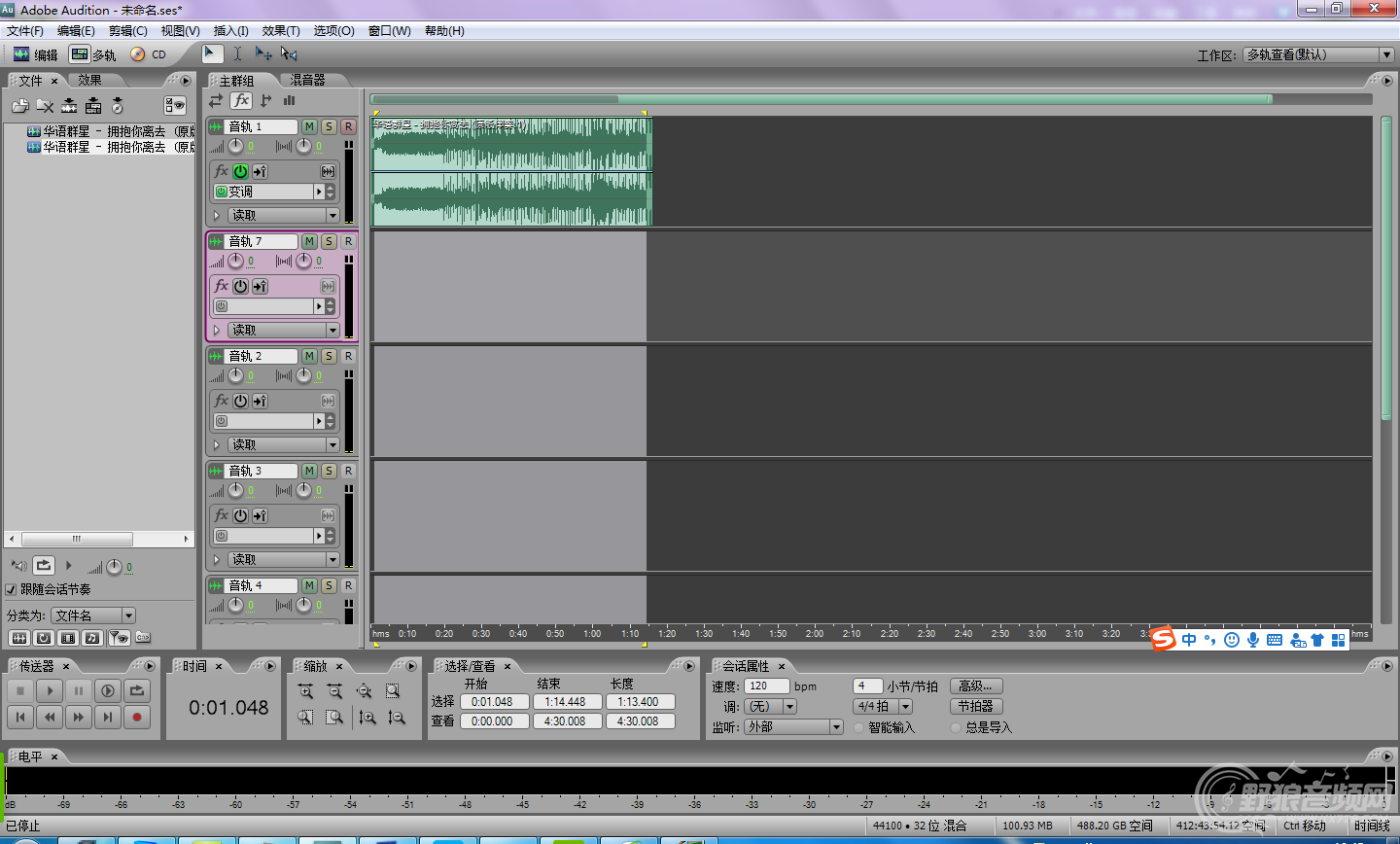
Task: Toggle loop play icon in Files panel
Action: tap(44, 565)
